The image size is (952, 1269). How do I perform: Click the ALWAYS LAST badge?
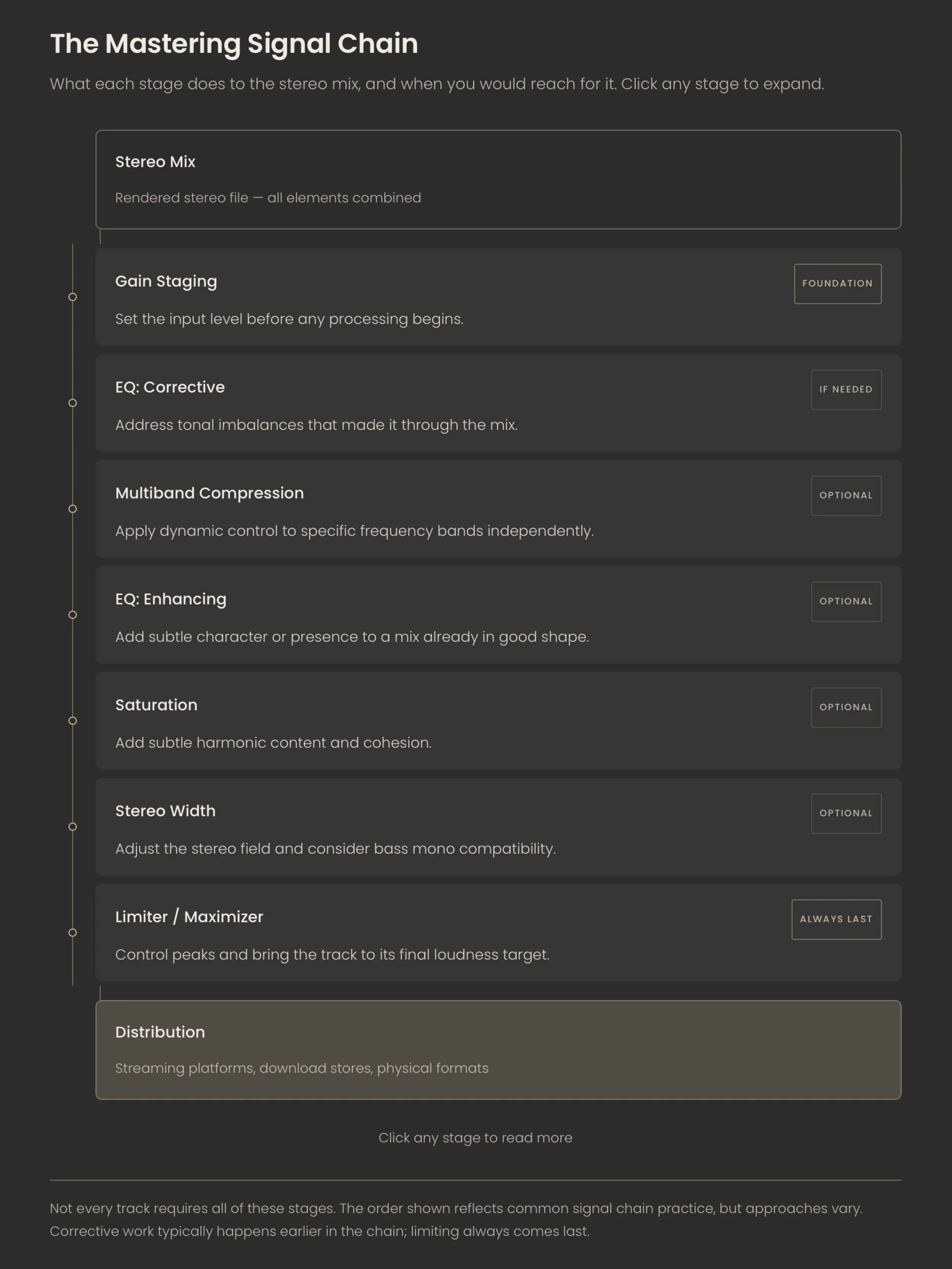point(836,919)
